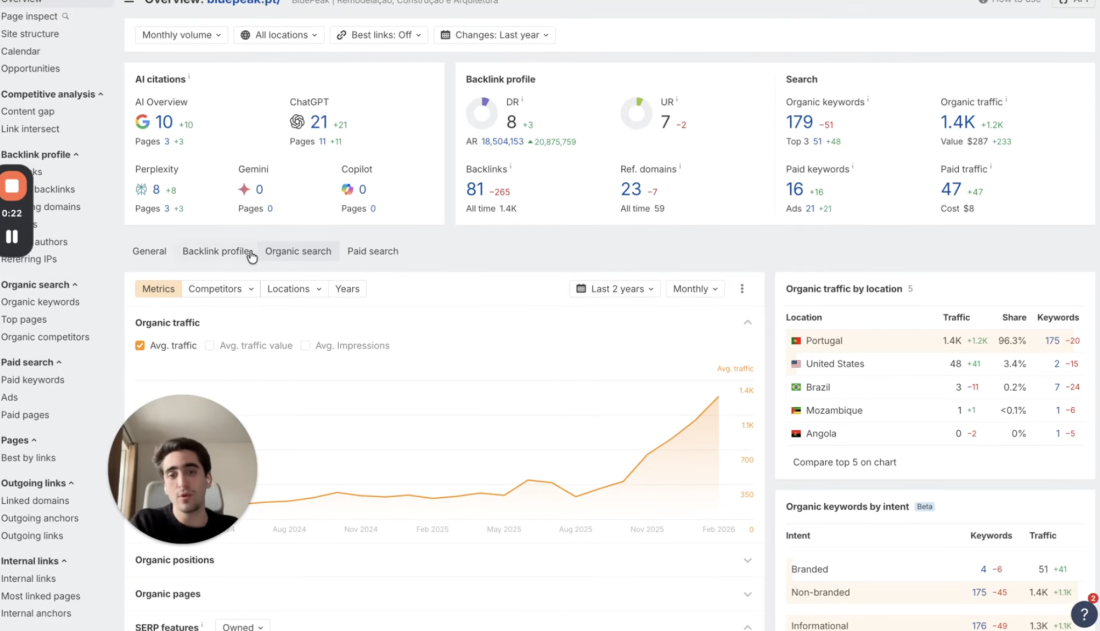Open the Owned dropdown under SERP features
The width and height of the screenshot is (1100, 631).
tap(242, 625)
